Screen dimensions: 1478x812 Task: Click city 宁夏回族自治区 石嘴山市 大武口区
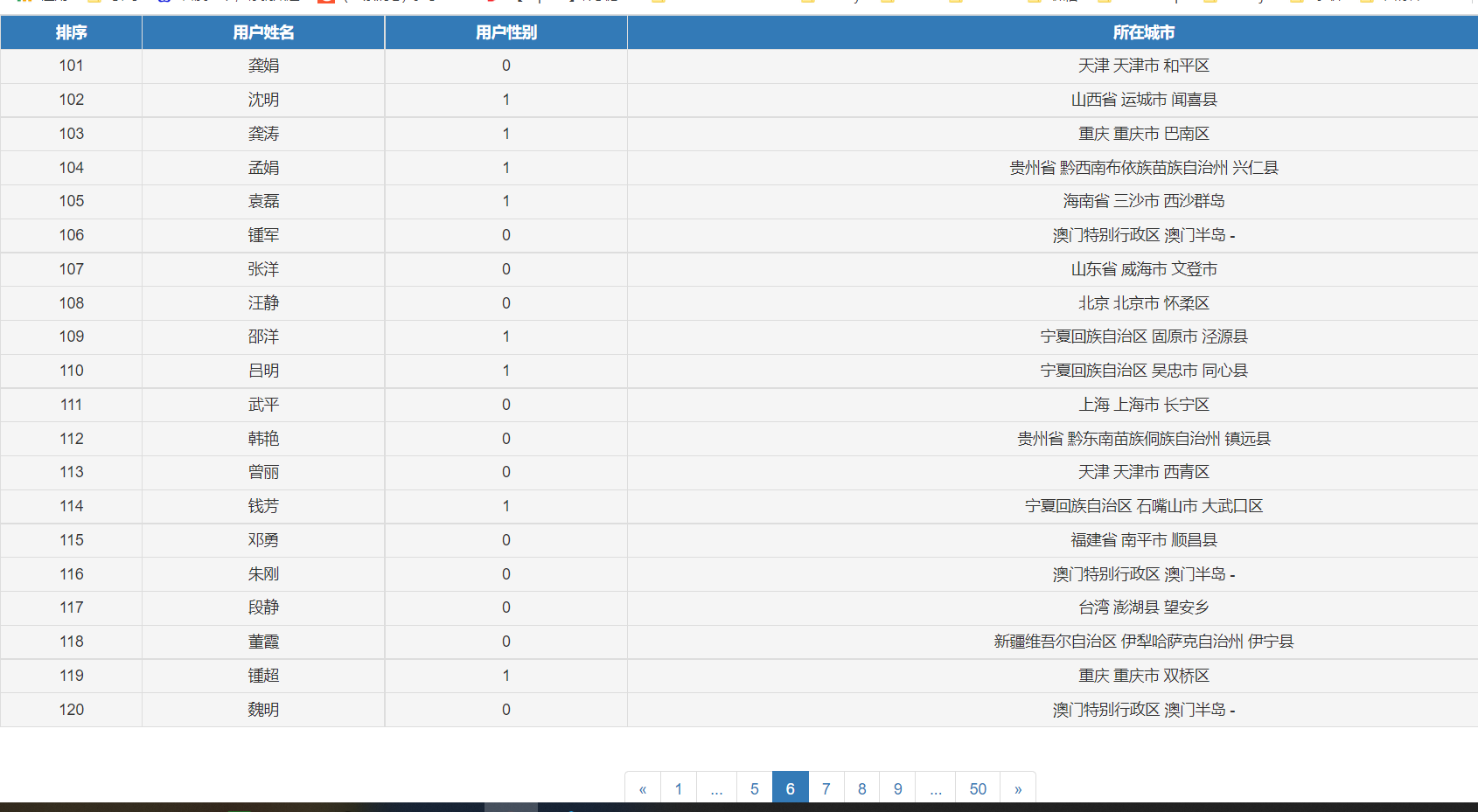(x=1144, y=506)
